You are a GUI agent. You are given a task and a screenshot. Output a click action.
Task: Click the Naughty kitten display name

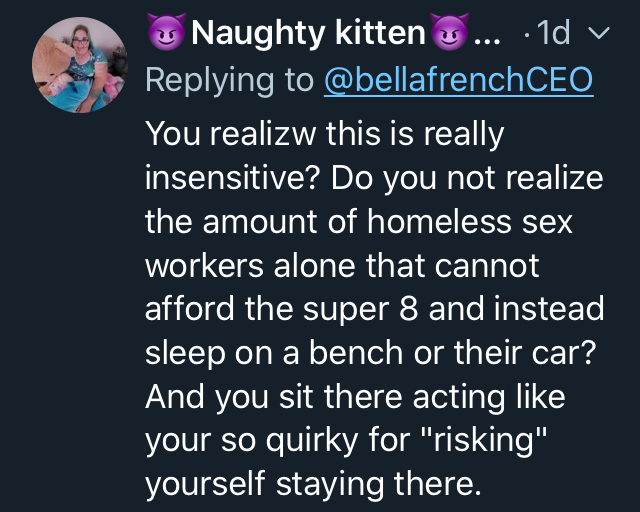pyautogui.click(x=308, y=34)
